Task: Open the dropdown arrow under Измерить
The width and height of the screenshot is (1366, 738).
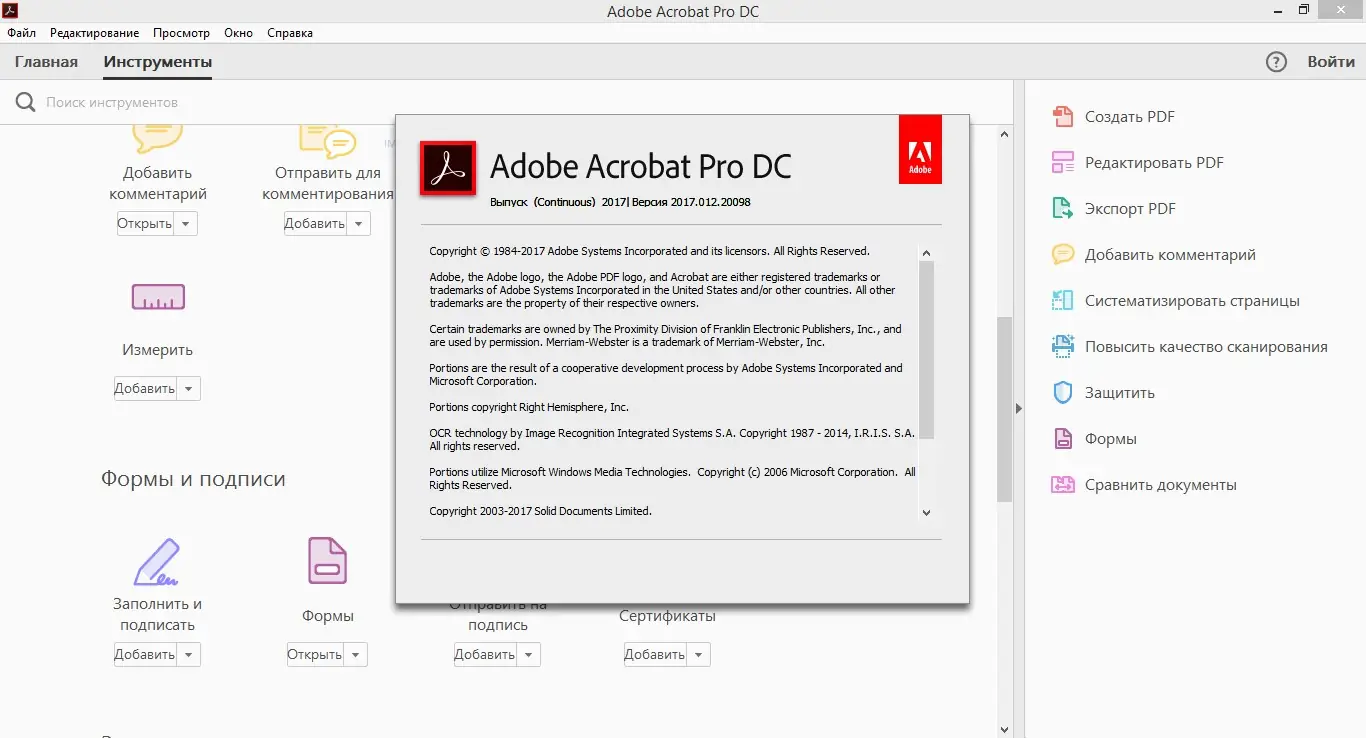Action: [x=189, y=389]
